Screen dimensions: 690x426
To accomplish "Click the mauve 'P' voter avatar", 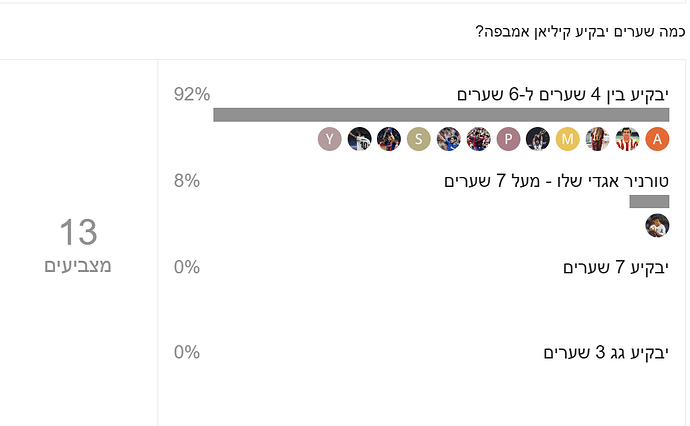I will tap(508, 139).
